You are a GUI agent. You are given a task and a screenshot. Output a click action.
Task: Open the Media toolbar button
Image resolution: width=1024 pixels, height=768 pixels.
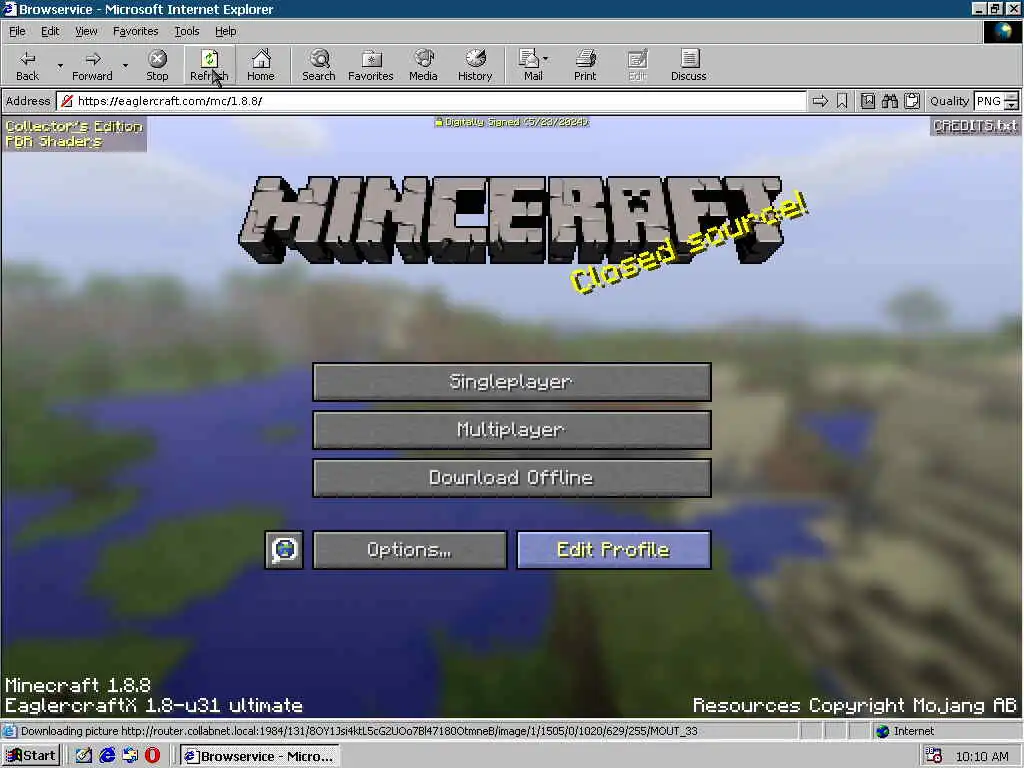423,65
